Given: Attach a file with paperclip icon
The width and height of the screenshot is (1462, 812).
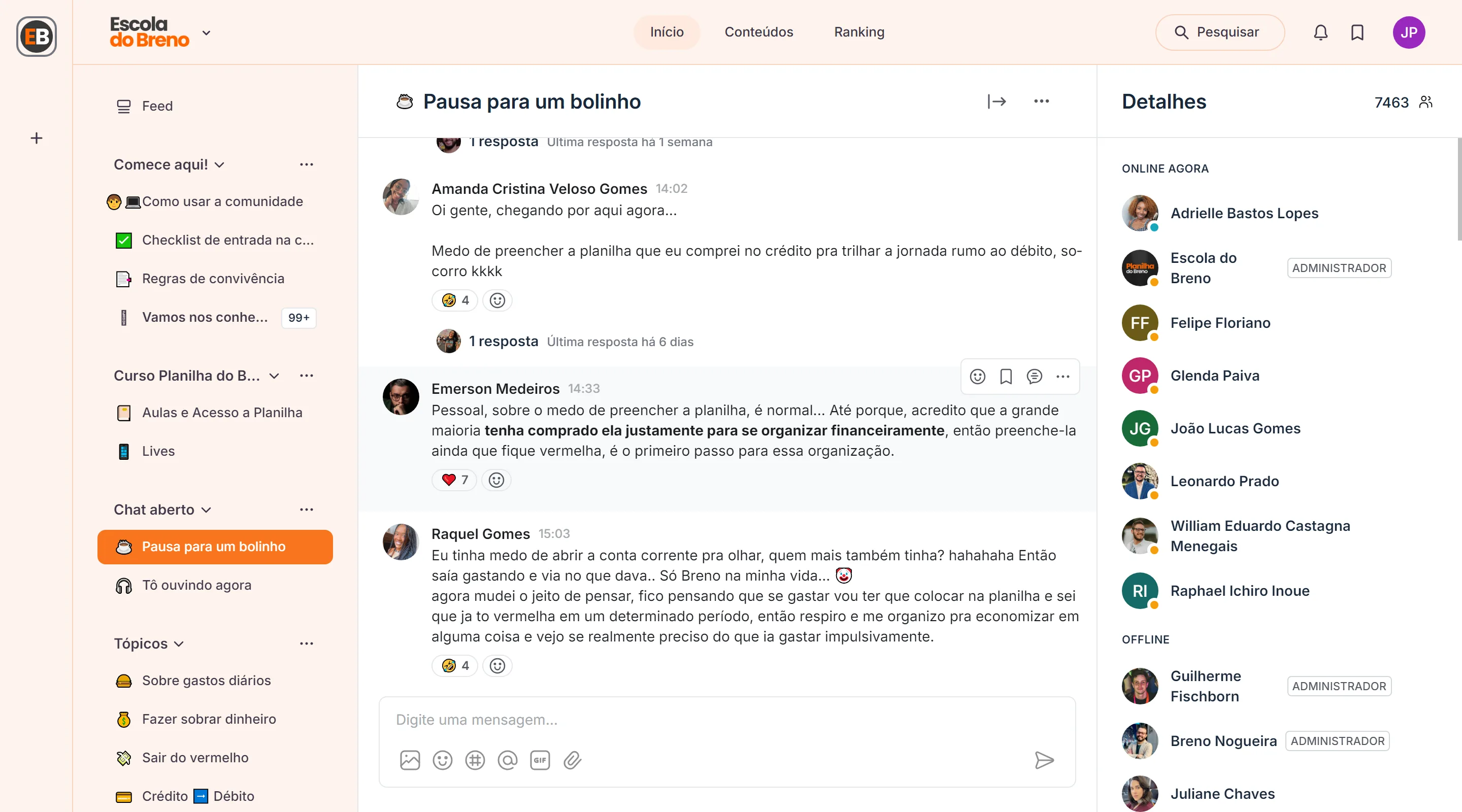Looking at the screenshot, I should pyautogui.click(x=572, y=760).
